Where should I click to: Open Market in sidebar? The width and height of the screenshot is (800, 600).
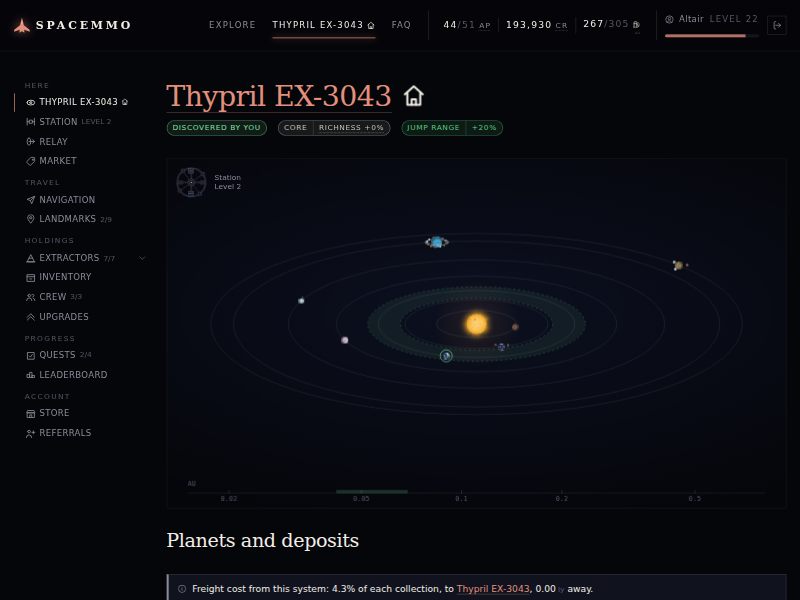[51, 161]
